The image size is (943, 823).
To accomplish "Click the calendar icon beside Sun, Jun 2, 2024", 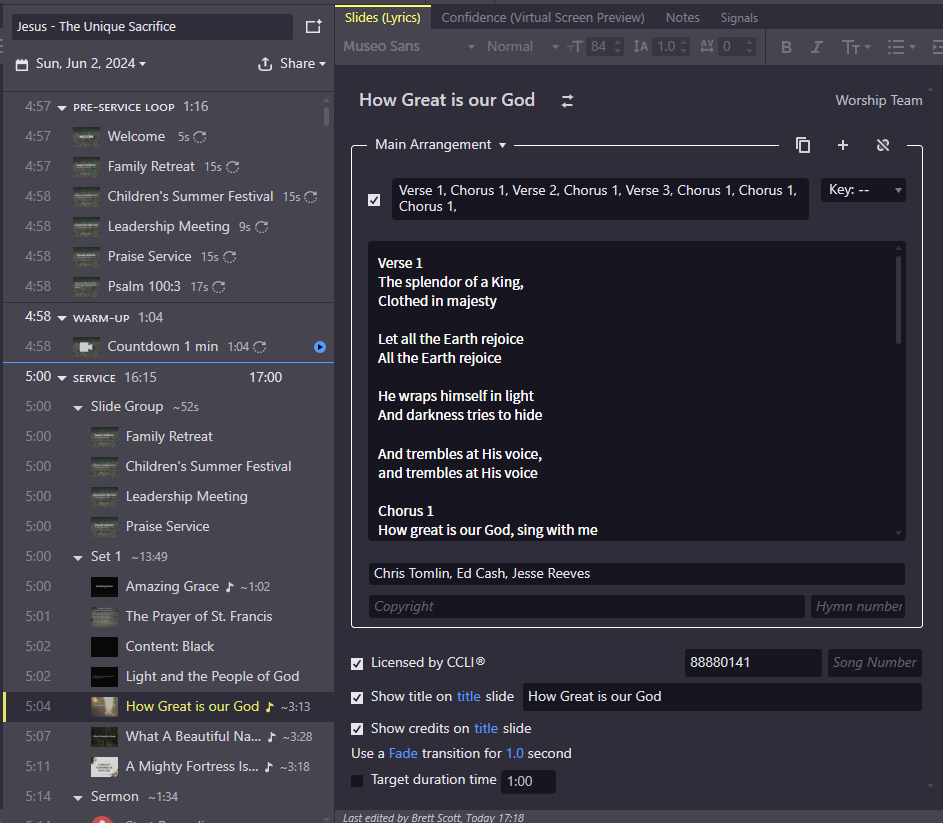I will 22,64.
